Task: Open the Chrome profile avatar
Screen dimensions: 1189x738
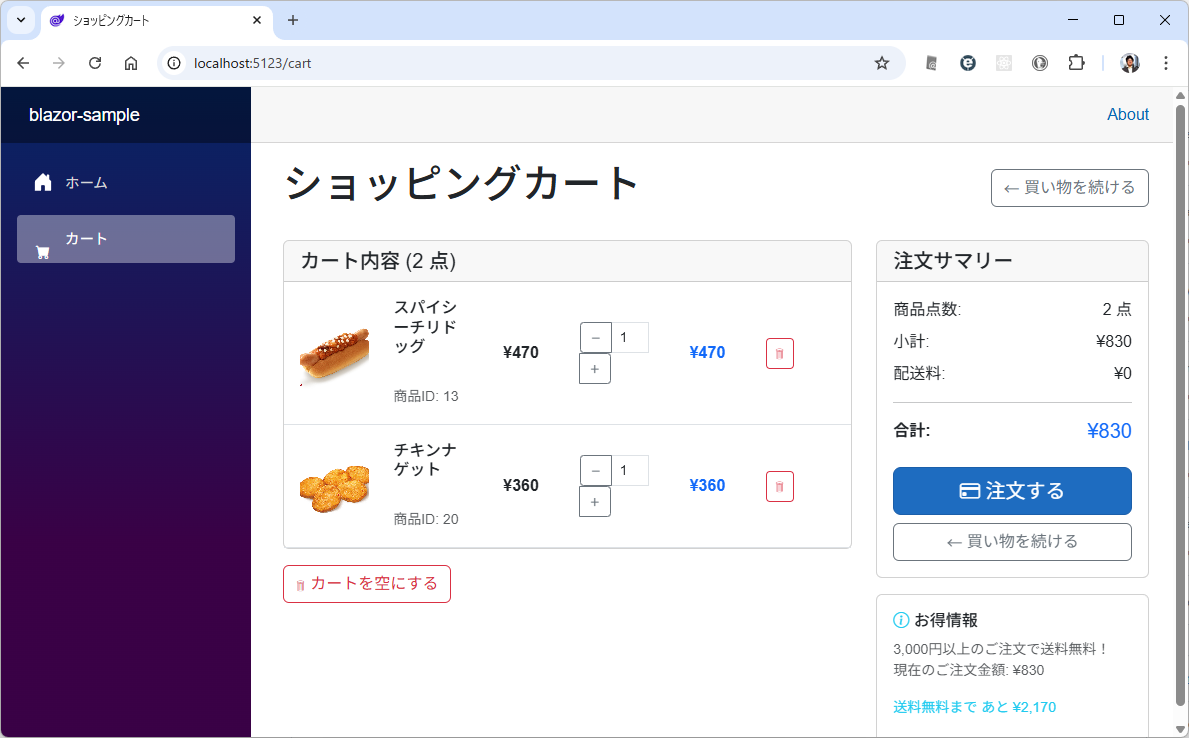Action: pyautogui.click(x=1130, y=63)
